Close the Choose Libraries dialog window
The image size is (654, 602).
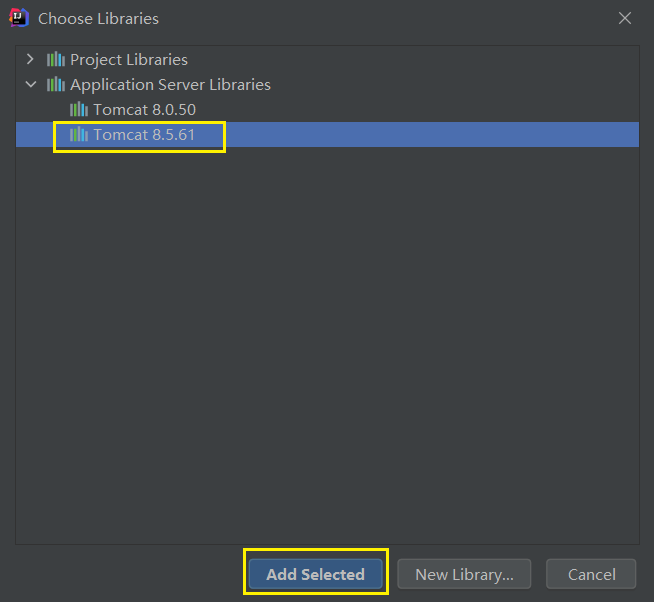624,18
